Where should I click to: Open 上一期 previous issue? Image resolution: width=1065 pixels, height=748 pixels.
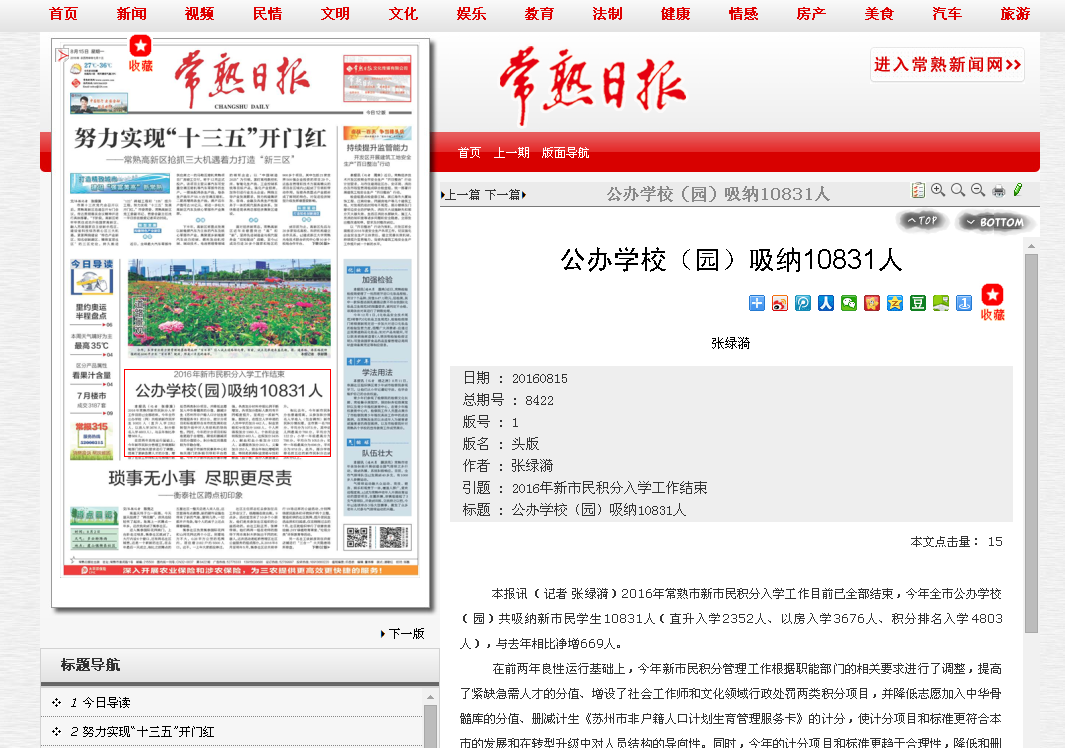[511, 152]
